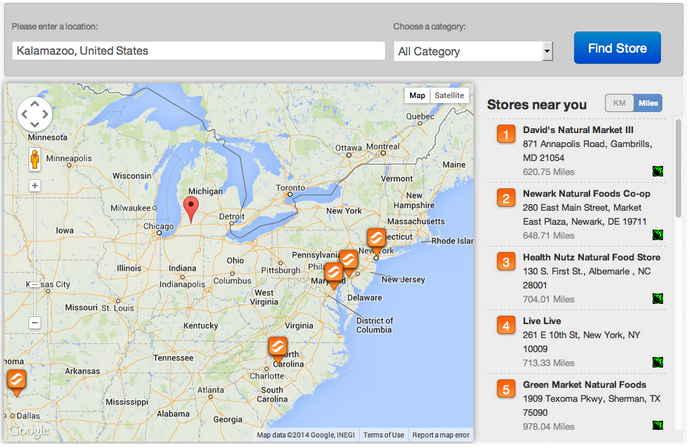Click the 704.01 Miles distance text
Image resolution: width=689 pixels, height=448 pixels.
(548, 299)
